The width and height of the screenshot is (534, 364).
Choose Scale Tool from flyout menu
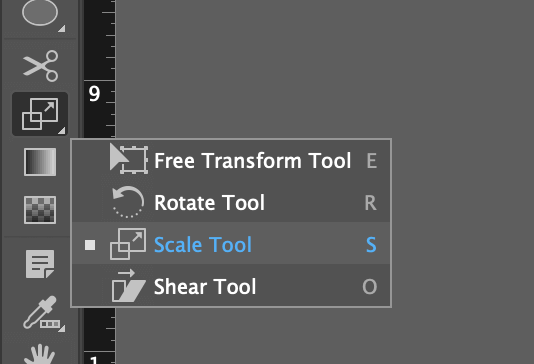click(231, 244)
